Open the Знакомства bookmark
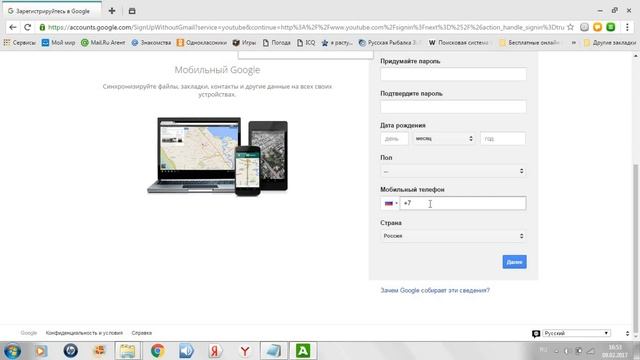 [151, 42]
